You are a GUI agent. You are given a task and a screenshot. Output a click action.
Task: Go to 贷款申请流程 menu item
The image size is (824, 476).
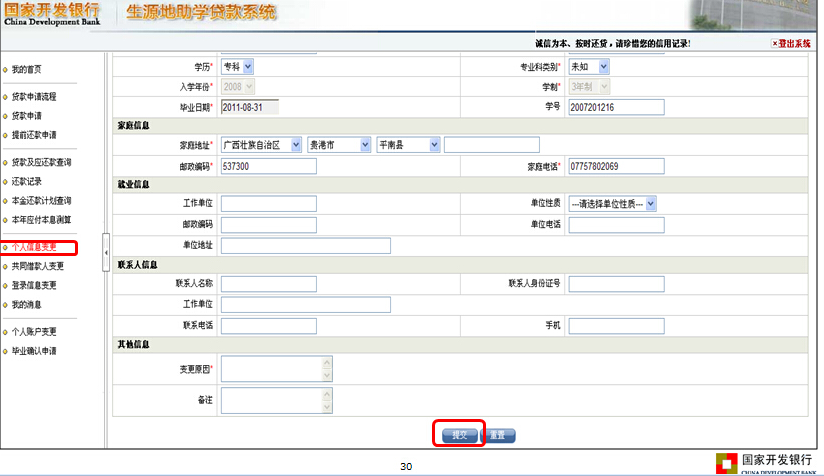[34, 97]
